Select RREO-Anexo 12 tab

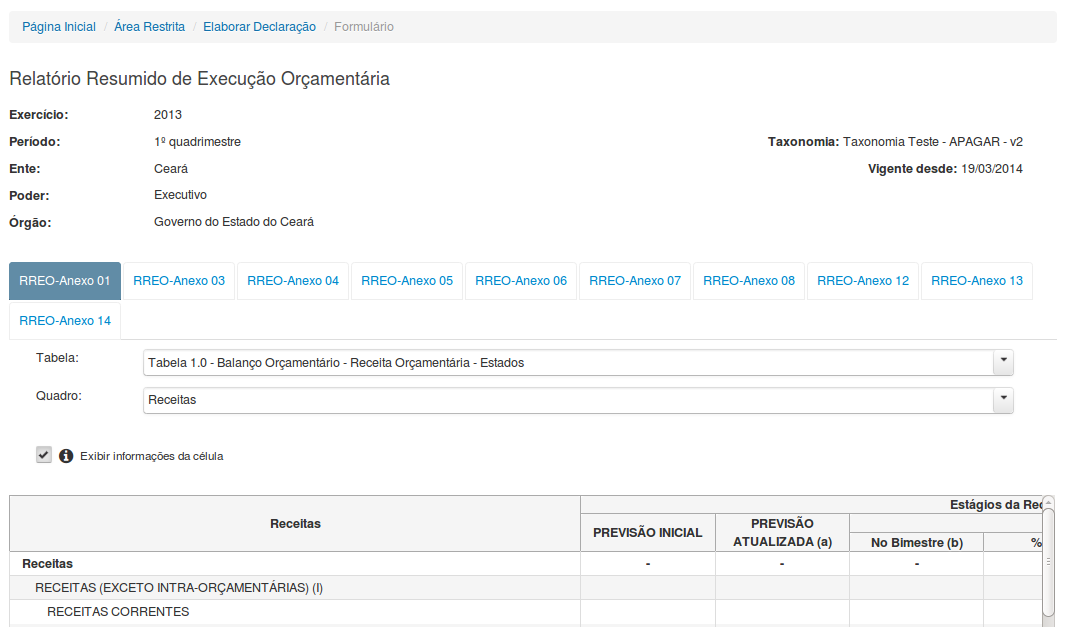(x=863, y=281)
